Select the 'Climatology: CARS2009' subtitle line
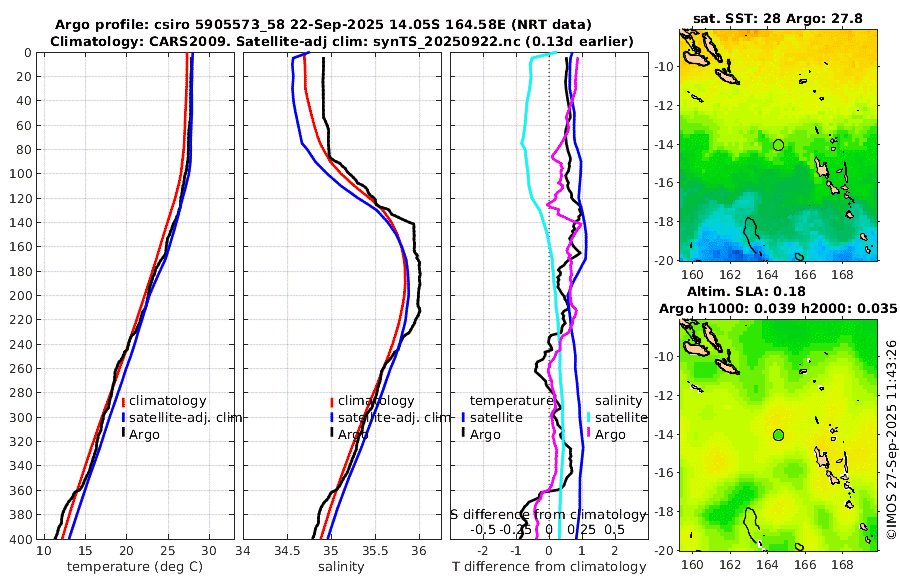 tap(342, 41)
